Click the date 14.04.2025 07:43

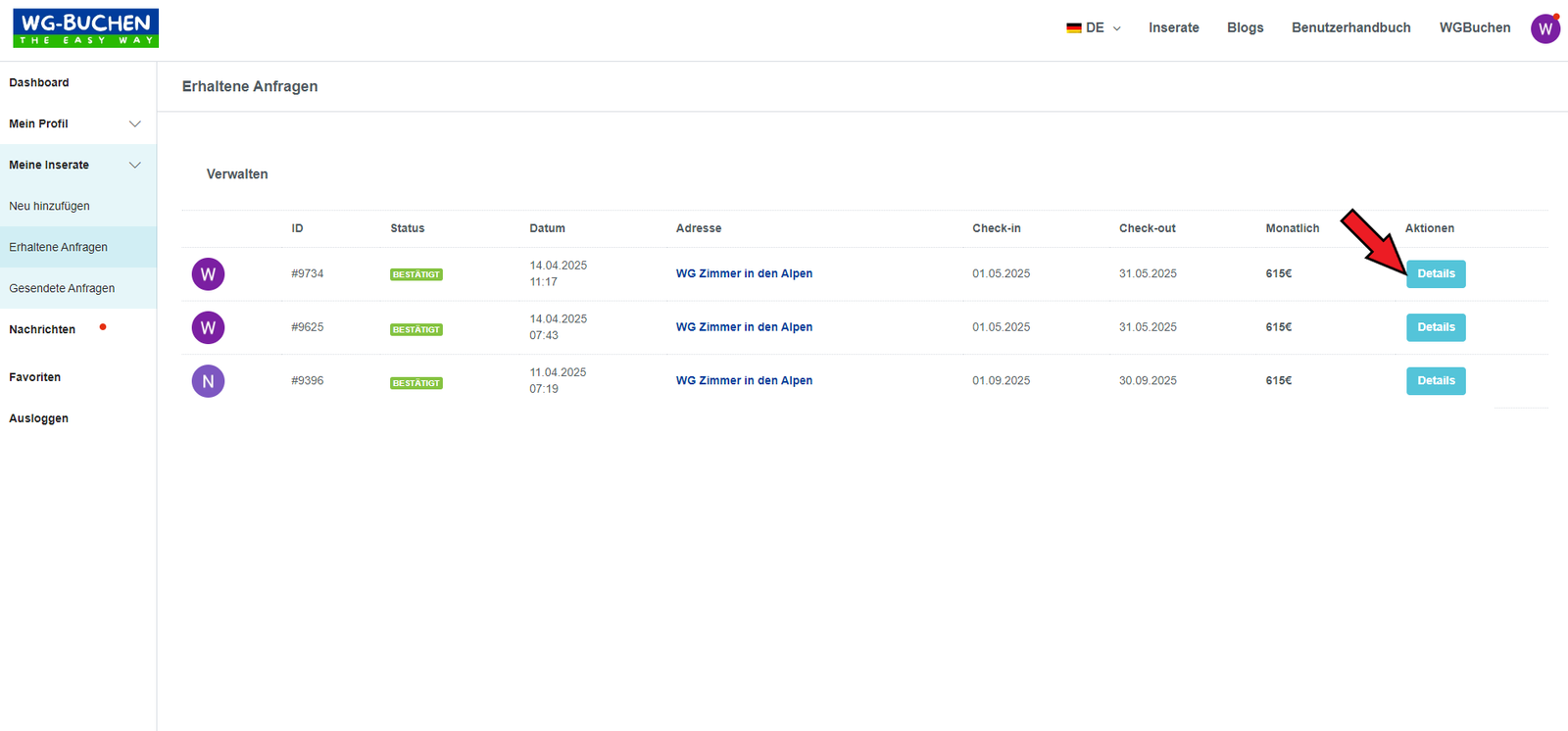click(559, 327)
